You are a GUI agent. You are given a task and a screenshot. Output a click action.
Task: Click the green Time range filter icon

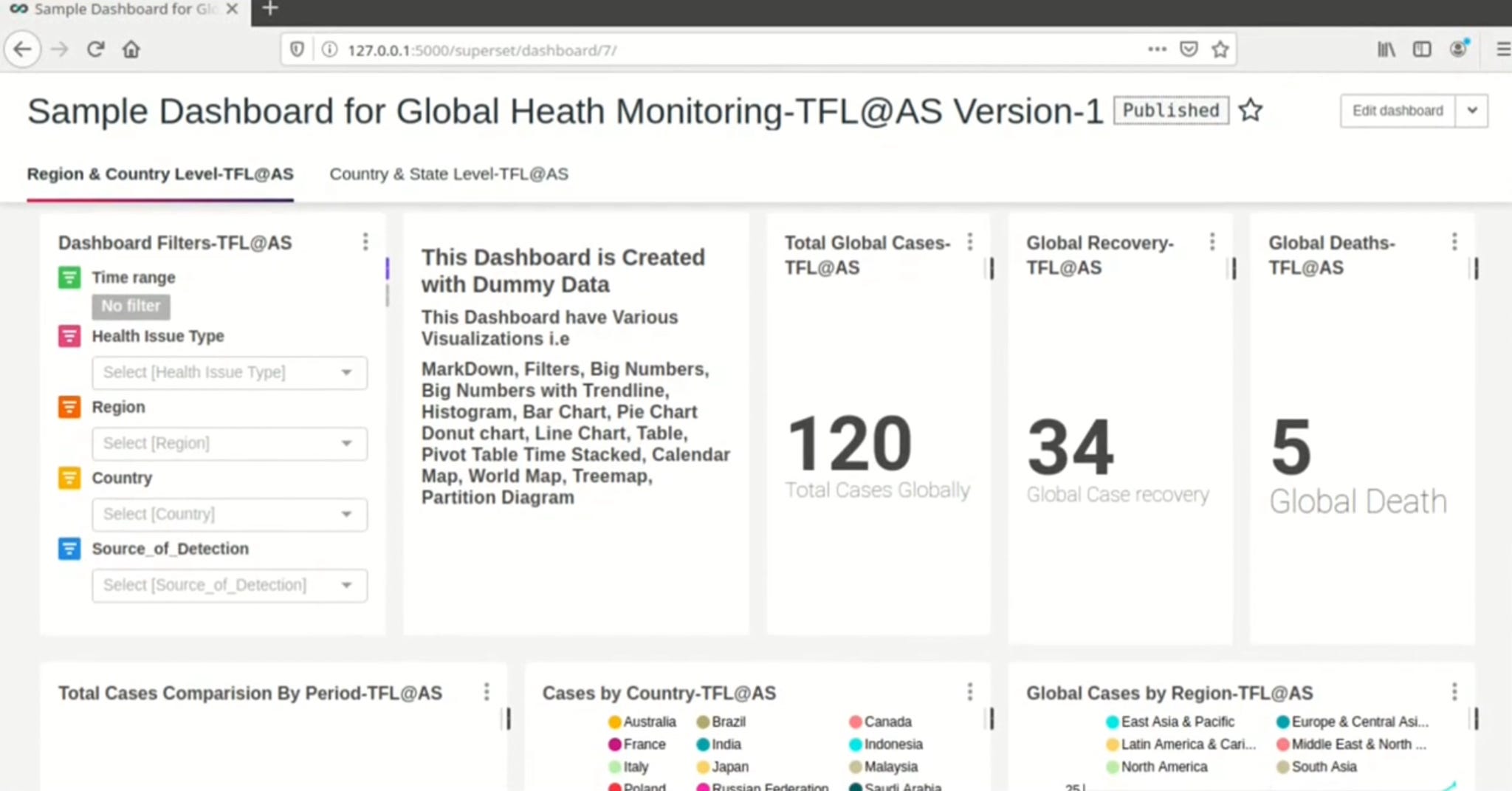[x=69, y=278]
